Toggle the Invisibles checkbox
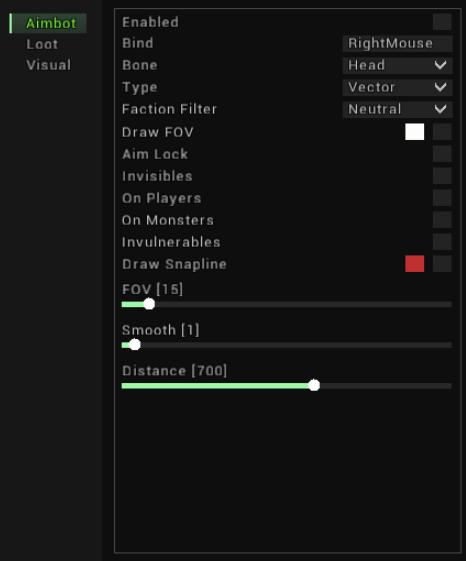Screen dimensions: 466x561 point(442,176)
